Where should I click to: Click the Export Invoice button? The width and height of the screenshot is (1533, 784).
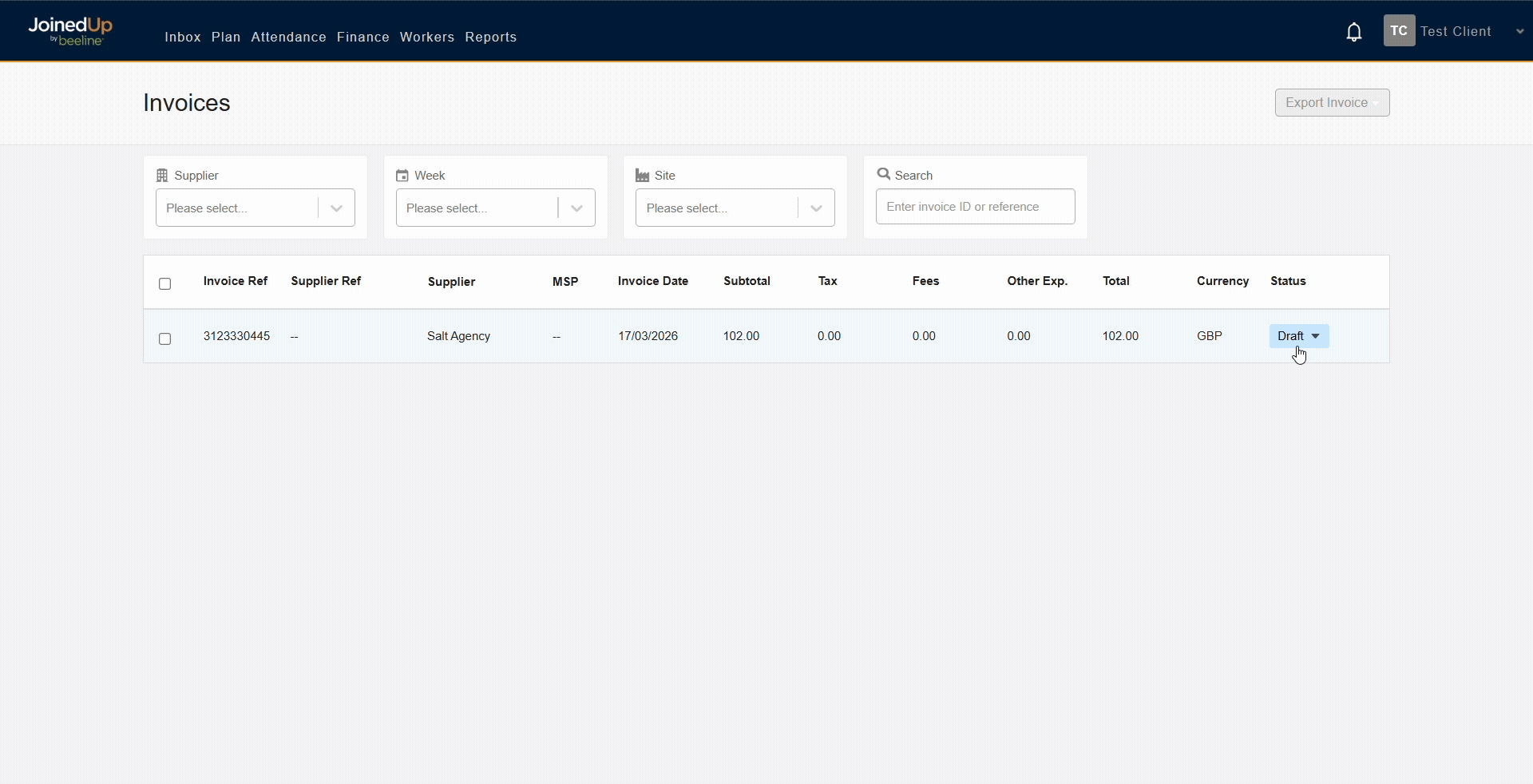[1331, 102]
